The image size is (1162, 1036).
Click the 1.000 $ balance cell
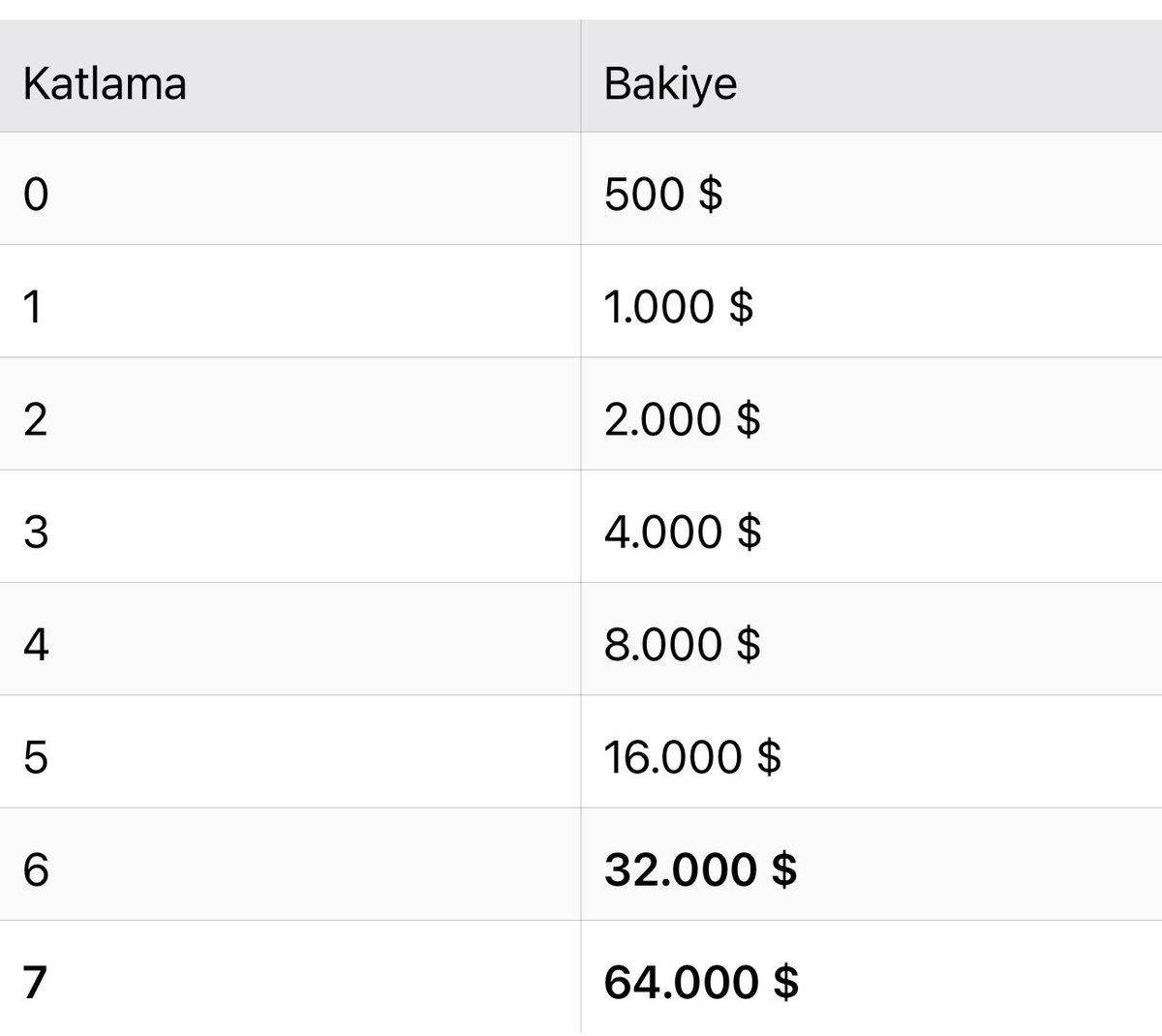871,301
